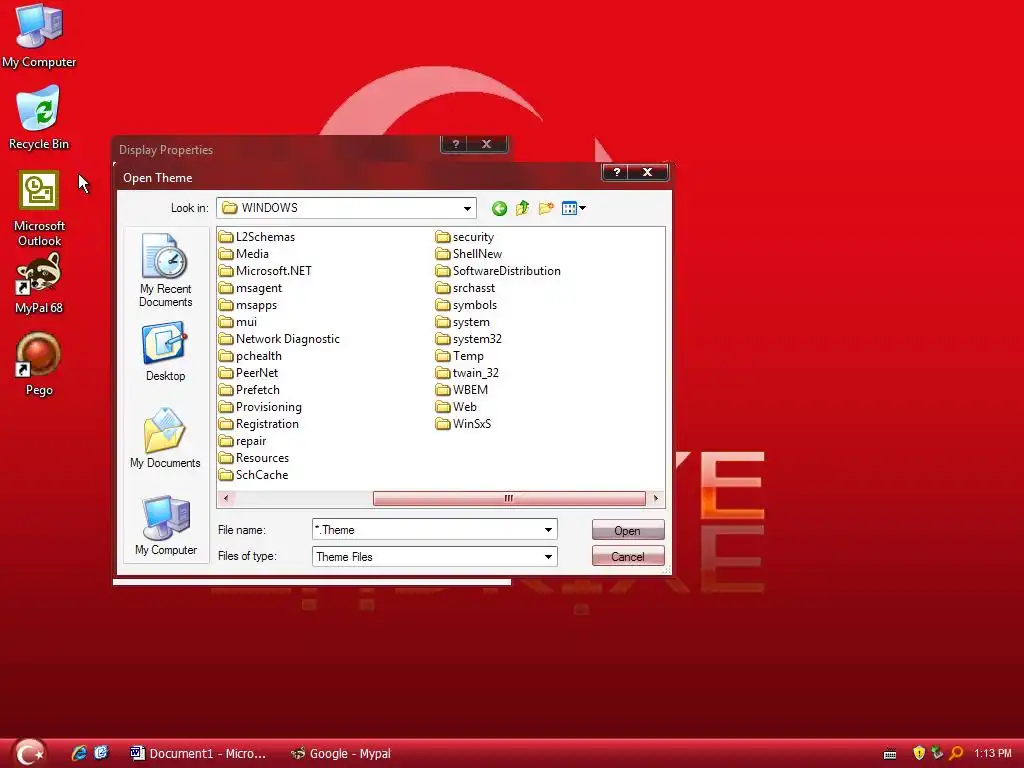Select the system folder
Image resolution: width=1024 pixels, height=768 pixels.
click(463, 321)
